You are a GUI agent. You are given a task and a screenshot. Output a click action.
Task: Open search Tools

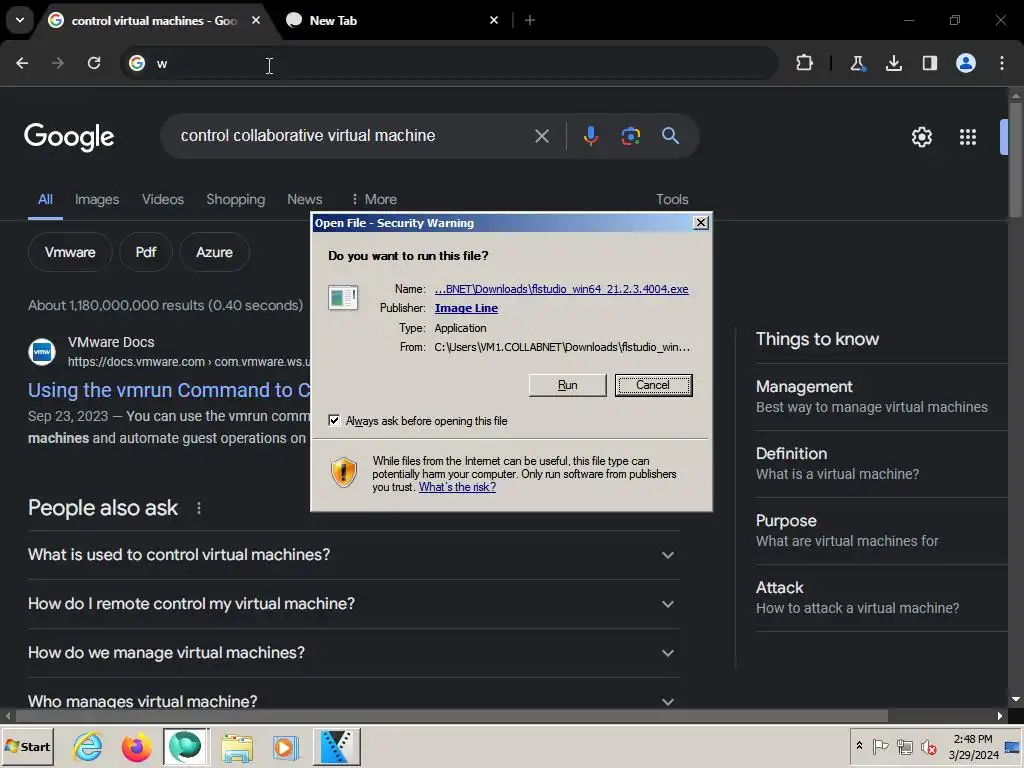point(672,199)
